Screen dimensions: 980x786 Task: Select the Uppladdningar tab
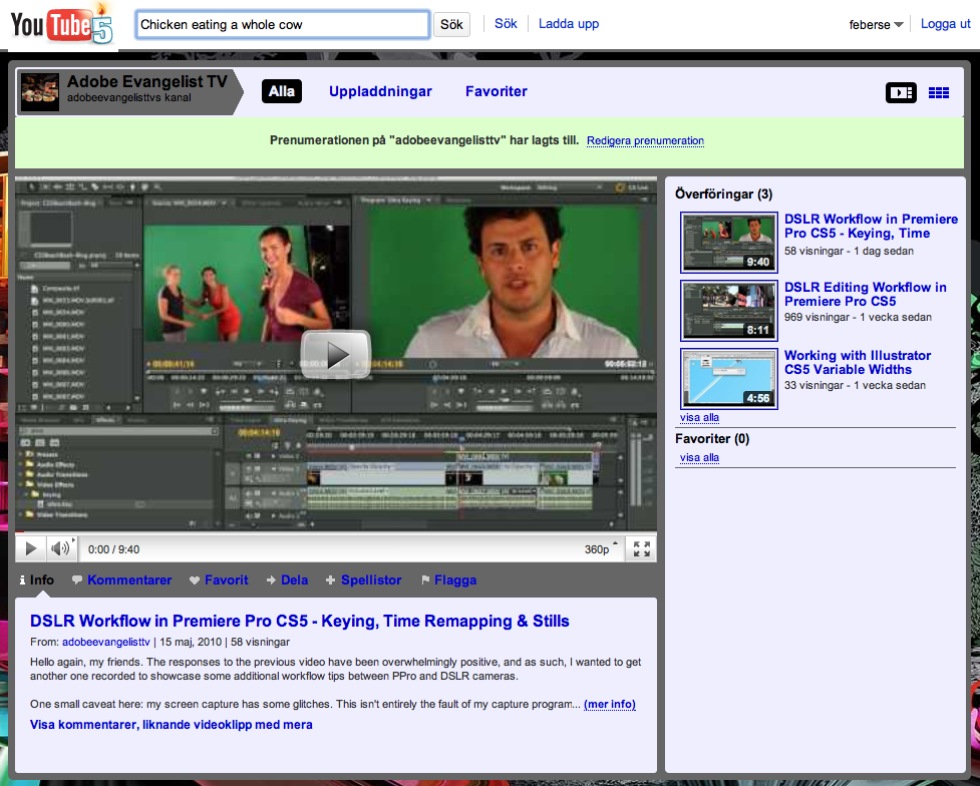click(380, 91)
